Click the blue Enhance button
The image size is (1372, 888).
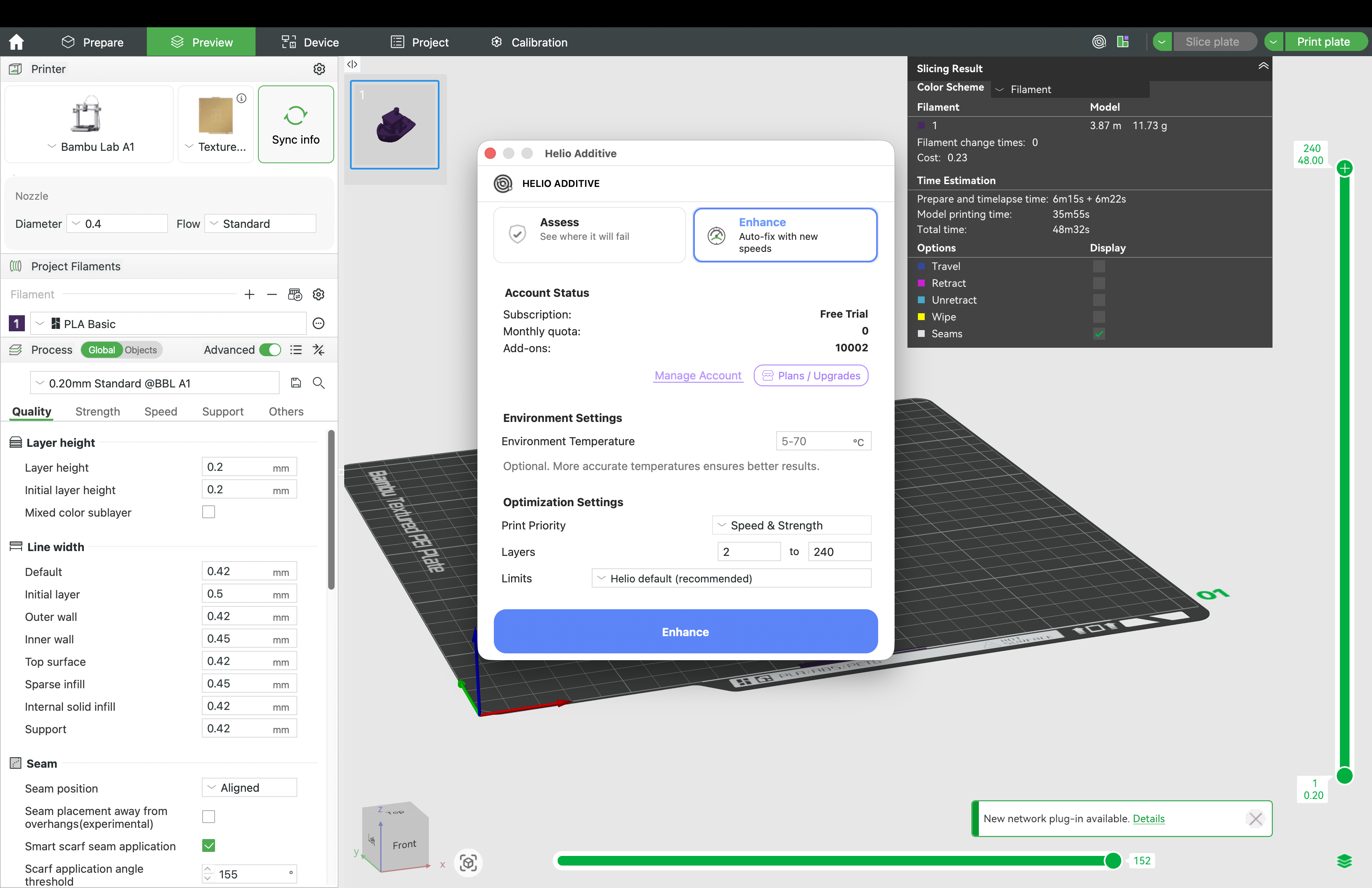pos(686,632)
